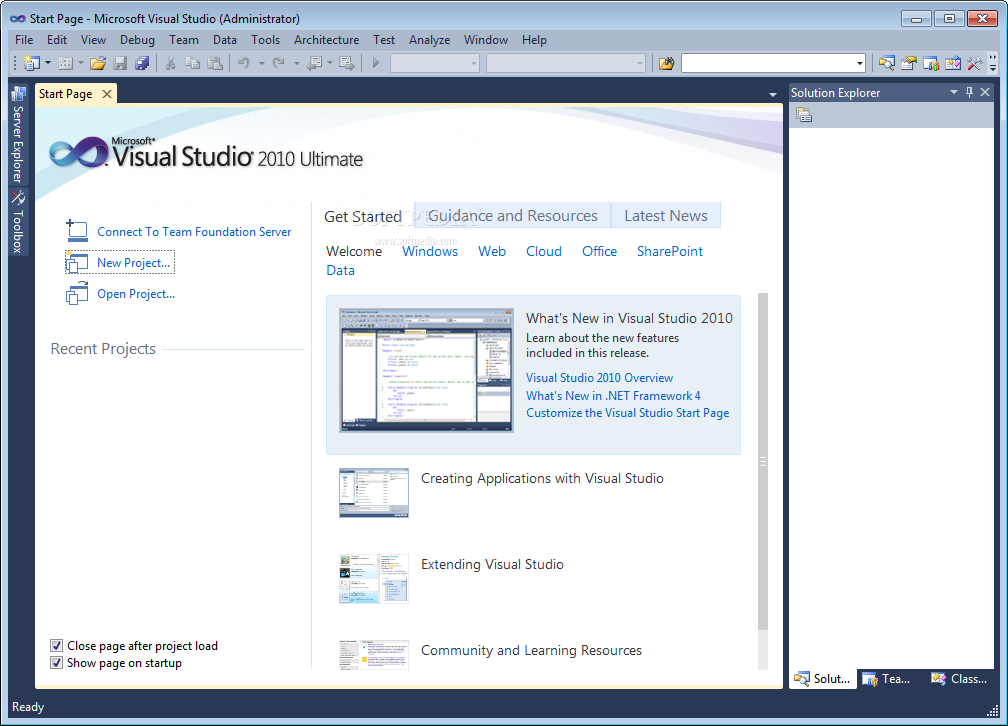The height and width of the screenshot is (726, 1008).
Task: Switch to the Latest News tab
Action: 665,215
